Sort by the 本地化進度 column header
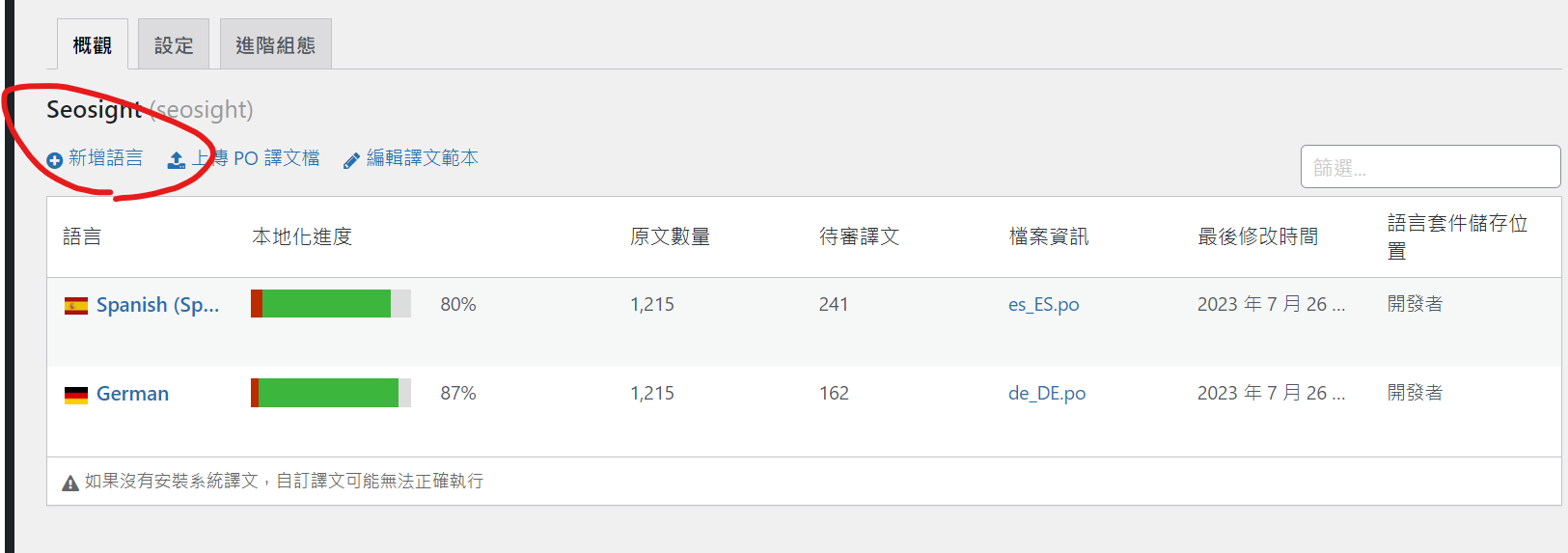Screen dimensions: 1568x553 (302, 237)
